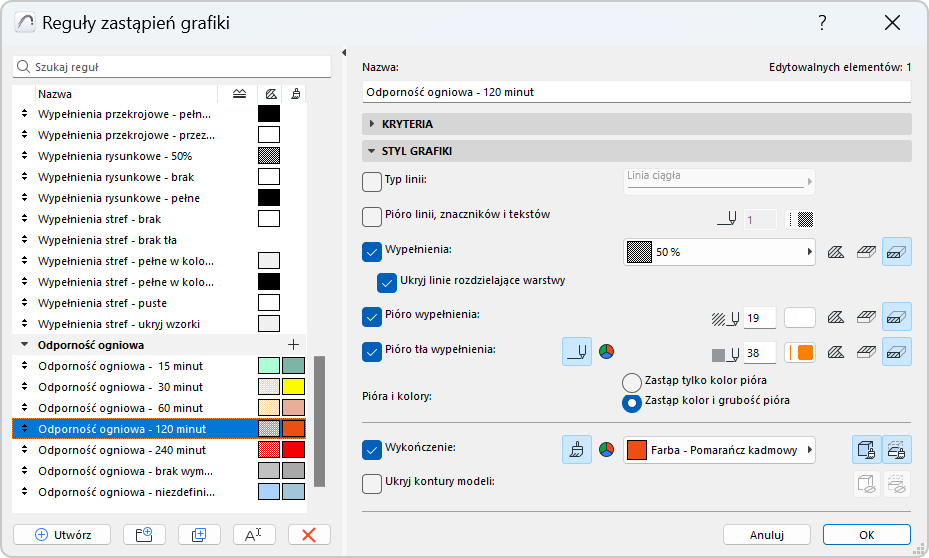The width and height of the screenshot is (929, 558).
Task: Open the 50 % fill dropdown
Action: [719, 252]
